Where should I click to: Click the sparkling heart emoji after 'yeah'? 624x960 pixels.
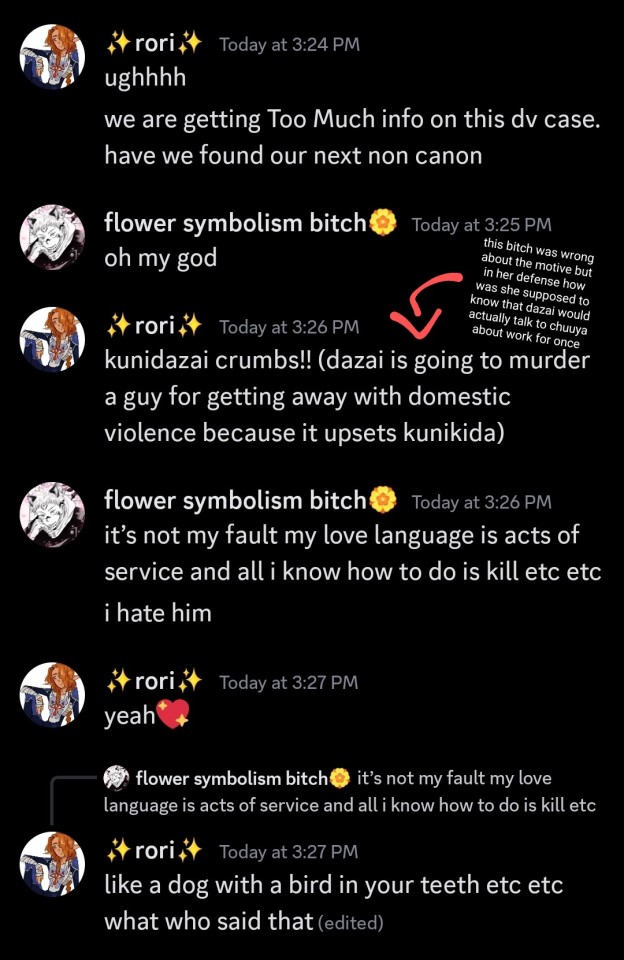(173, 714)
